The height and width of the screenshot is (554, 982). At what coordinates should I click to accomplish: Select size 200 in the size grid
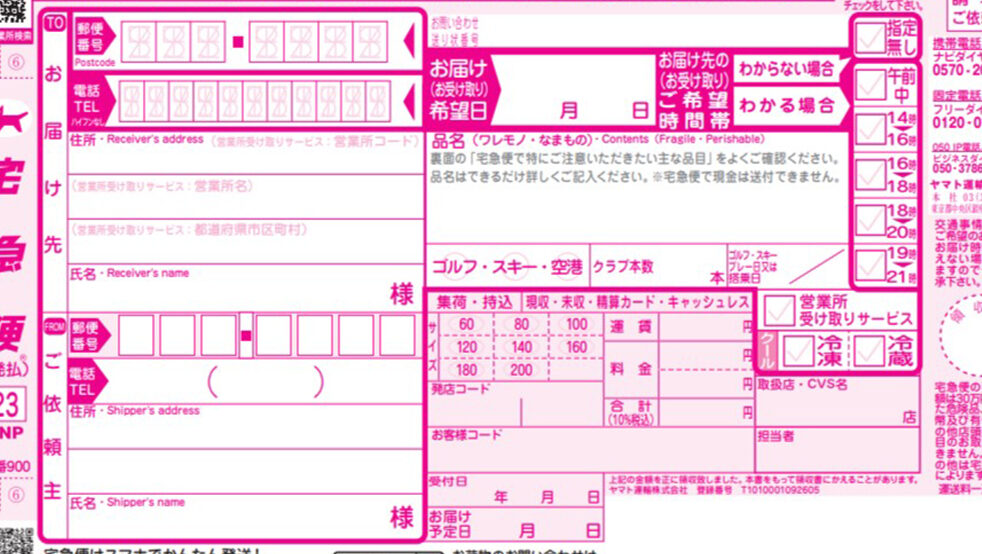(x=521, y=369)
